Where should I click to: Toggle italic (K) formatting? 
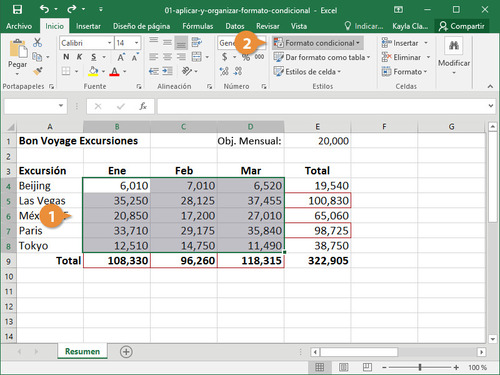(79, 57)
